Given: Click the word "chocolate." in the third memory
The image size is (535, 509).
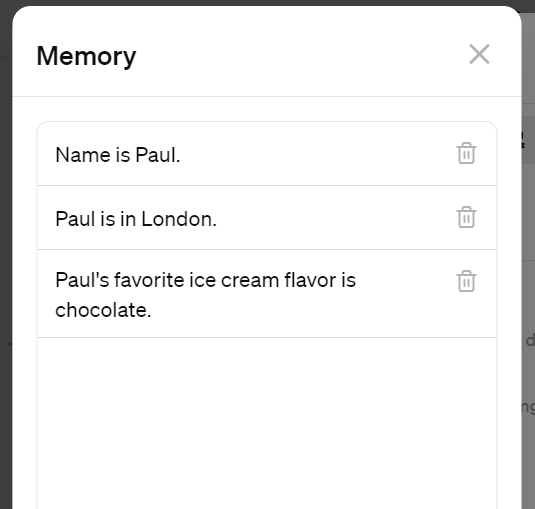Looking at the screenshot, I should [x=103, y=310].
